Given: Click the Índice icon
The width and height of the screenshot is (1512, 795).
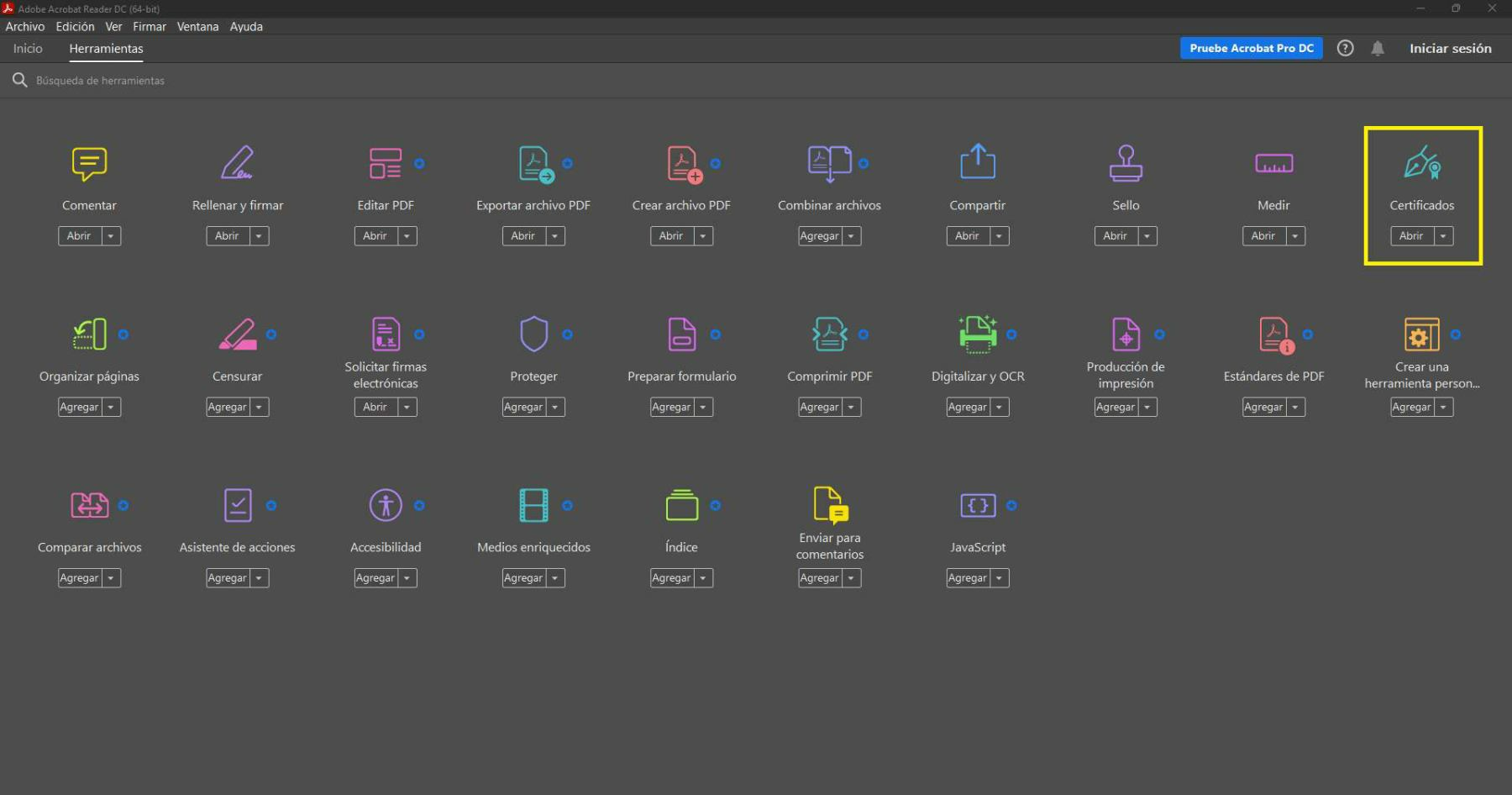Looking at the screenshot, I should coord(681,505).
